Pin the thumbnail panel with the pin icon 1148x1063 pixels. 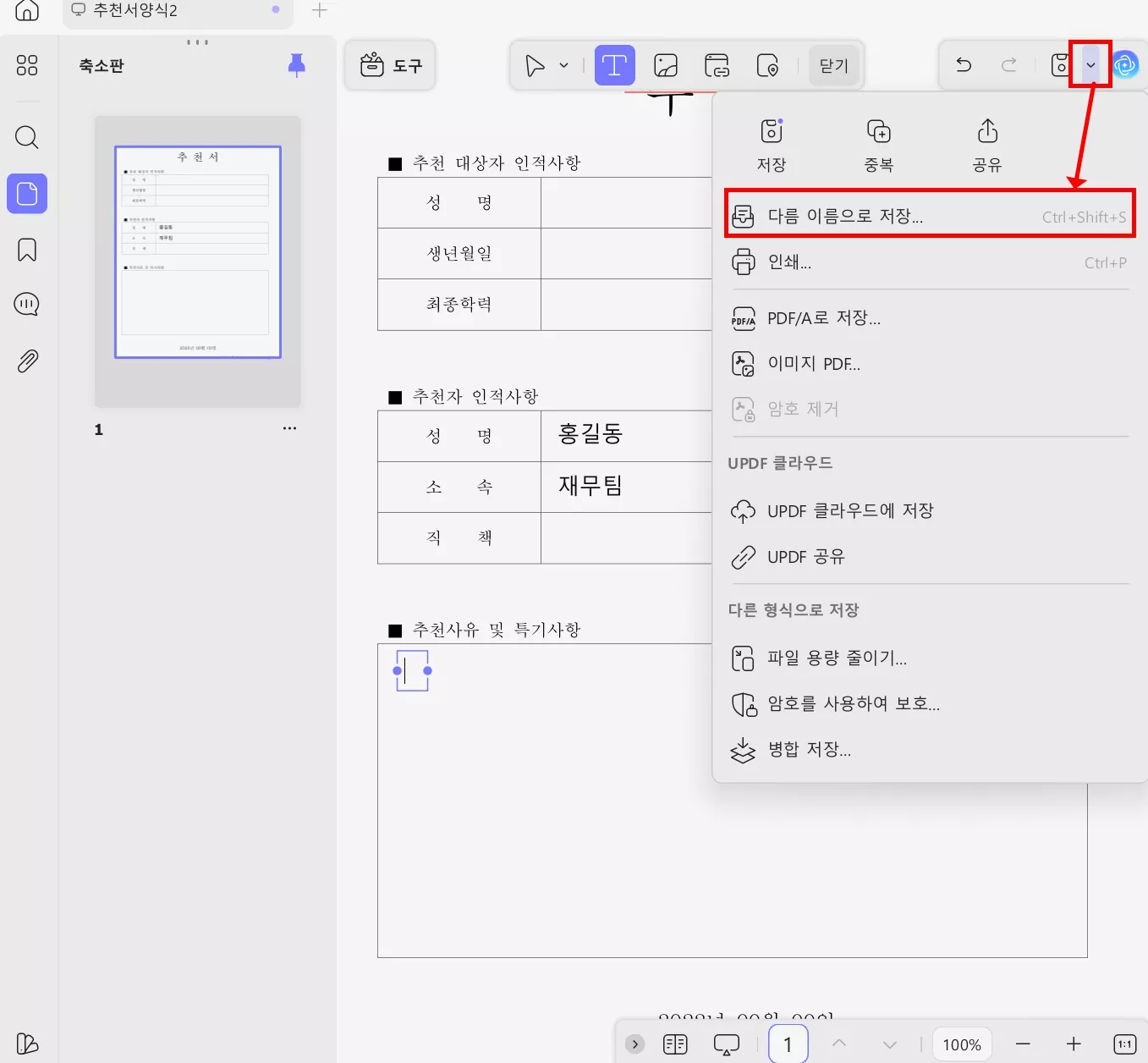297,66
